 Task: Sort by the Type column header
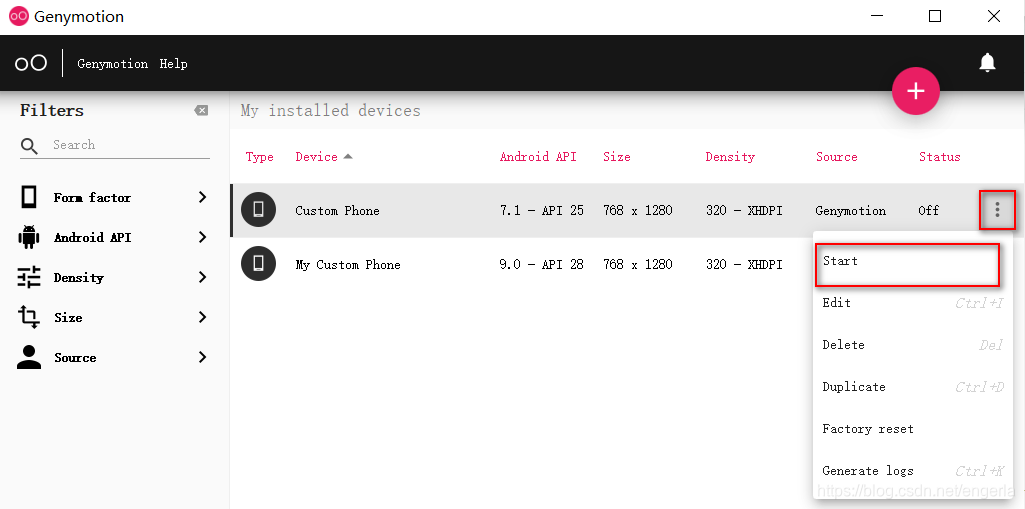[x=260, y=157]
